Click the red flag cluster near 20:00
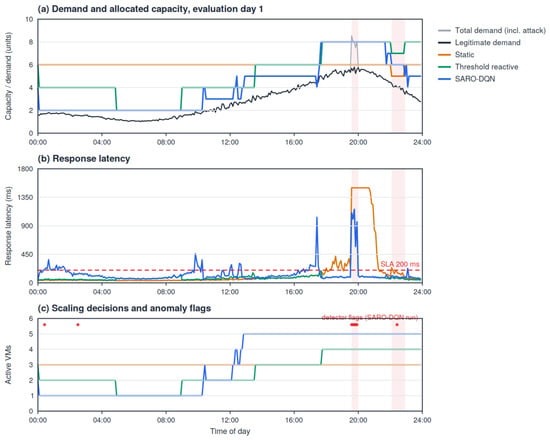550x440 pixels. (354, 325)
